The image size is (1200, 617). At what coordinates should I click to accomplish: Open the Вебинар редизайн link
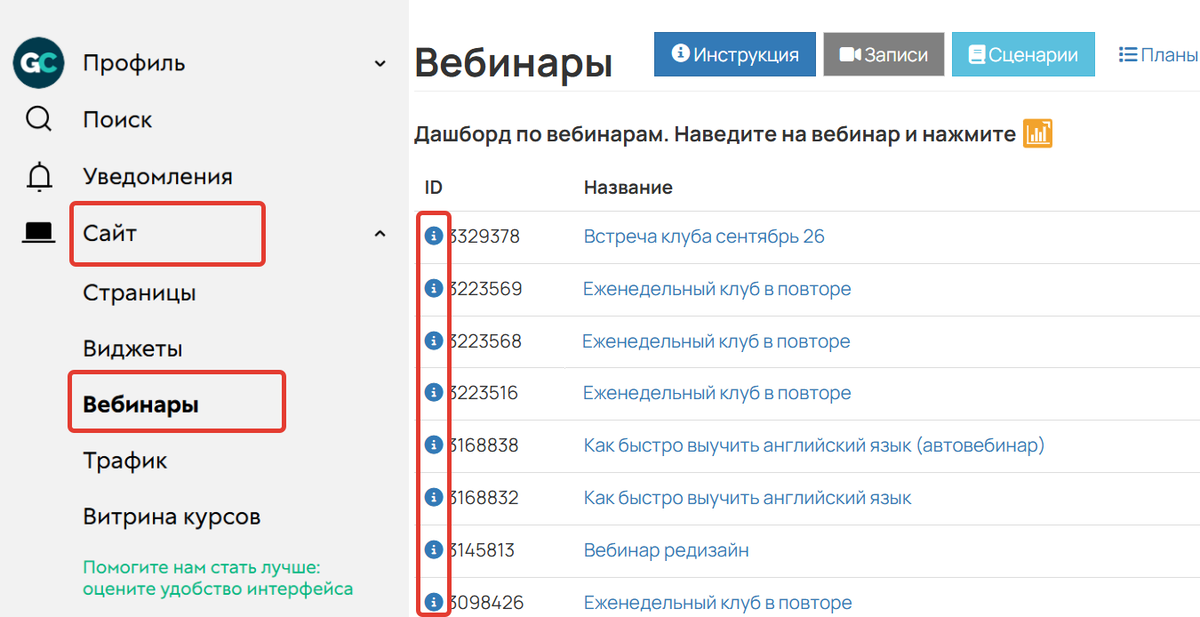pos(666,550)
